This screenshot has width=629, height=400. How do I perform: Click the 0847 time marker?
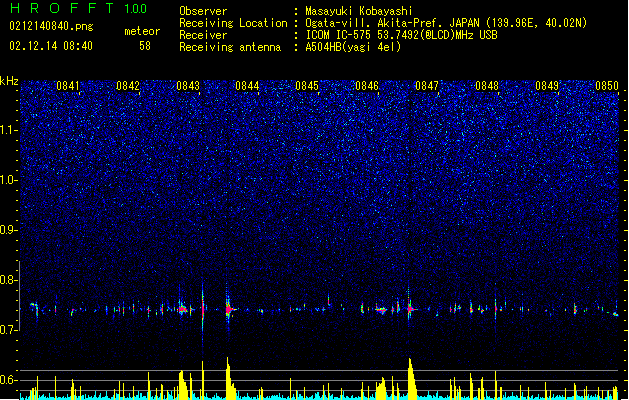[x=427, y=86]
